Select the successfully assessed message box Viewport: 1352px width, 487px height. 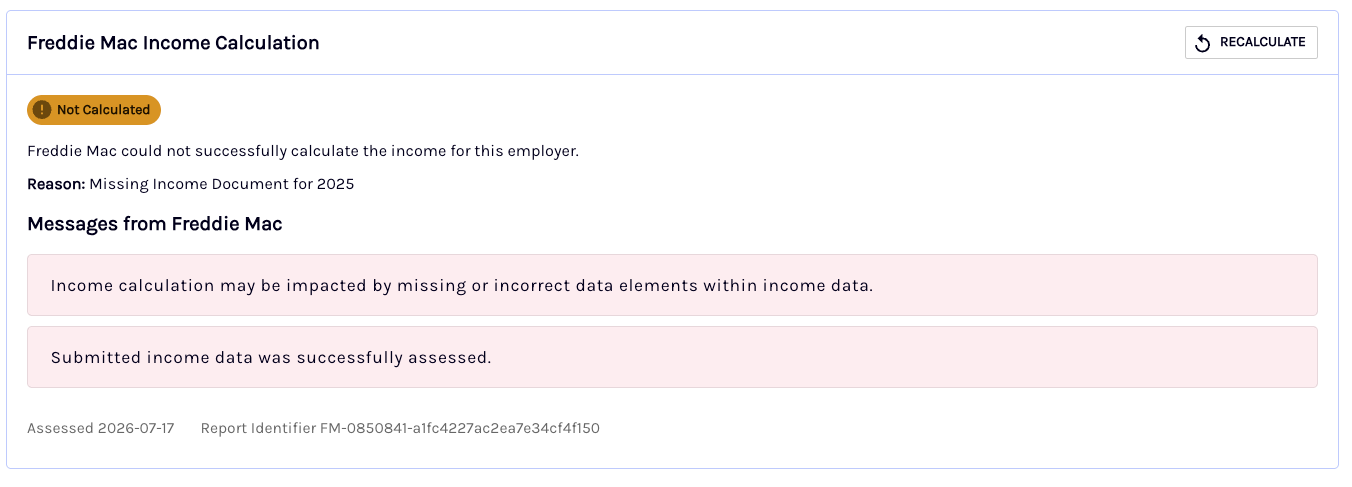point(672,357)
